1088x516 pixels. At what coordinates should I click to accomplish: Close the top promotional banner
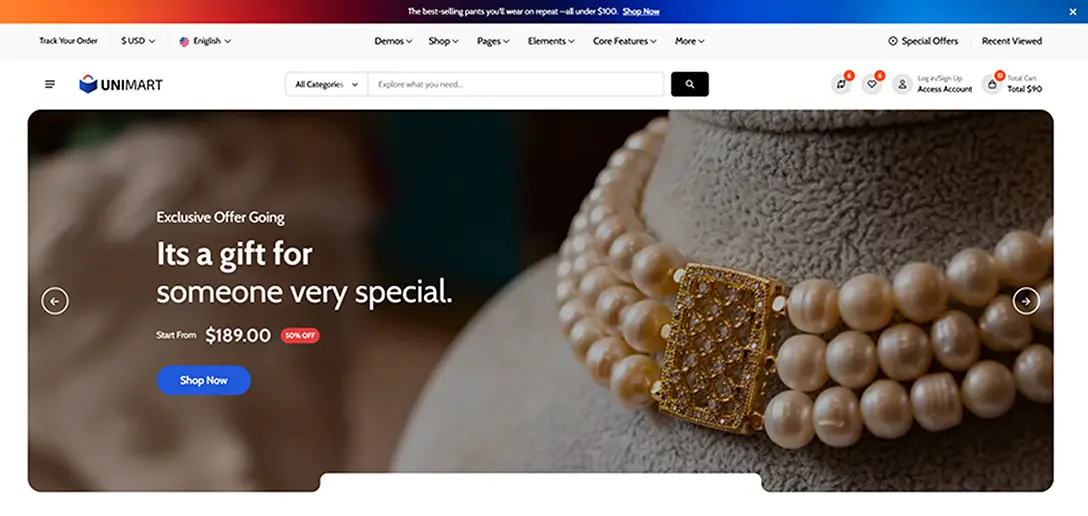1073,12
